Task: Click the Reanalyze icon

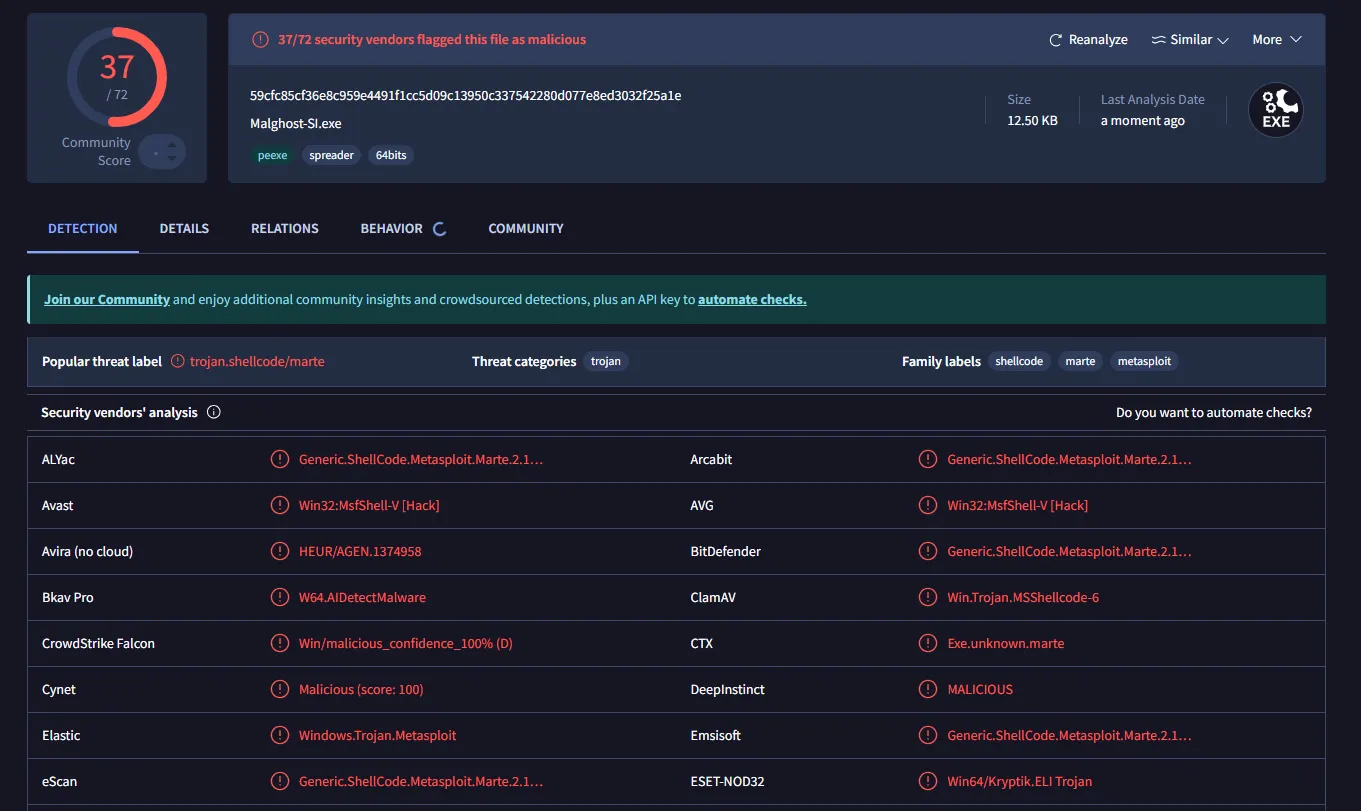Action: tap(1055, 39)
